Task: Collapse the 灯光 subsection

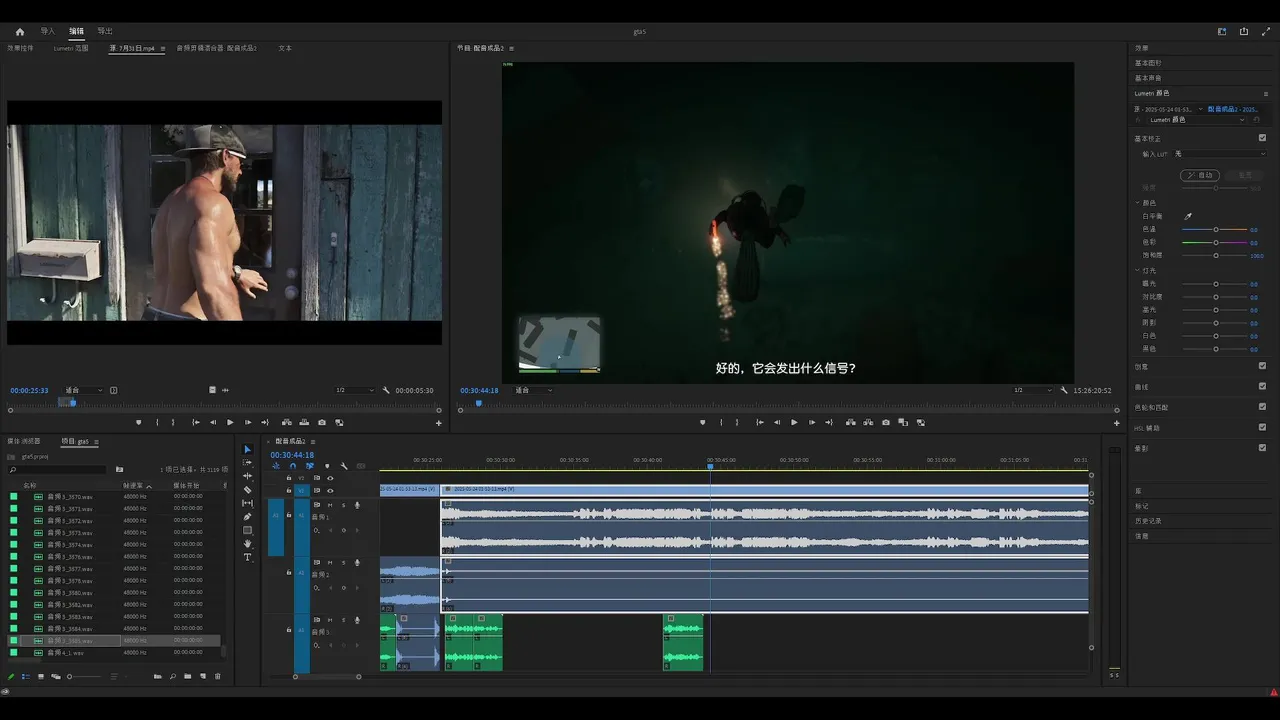Action: [1137, 271]
